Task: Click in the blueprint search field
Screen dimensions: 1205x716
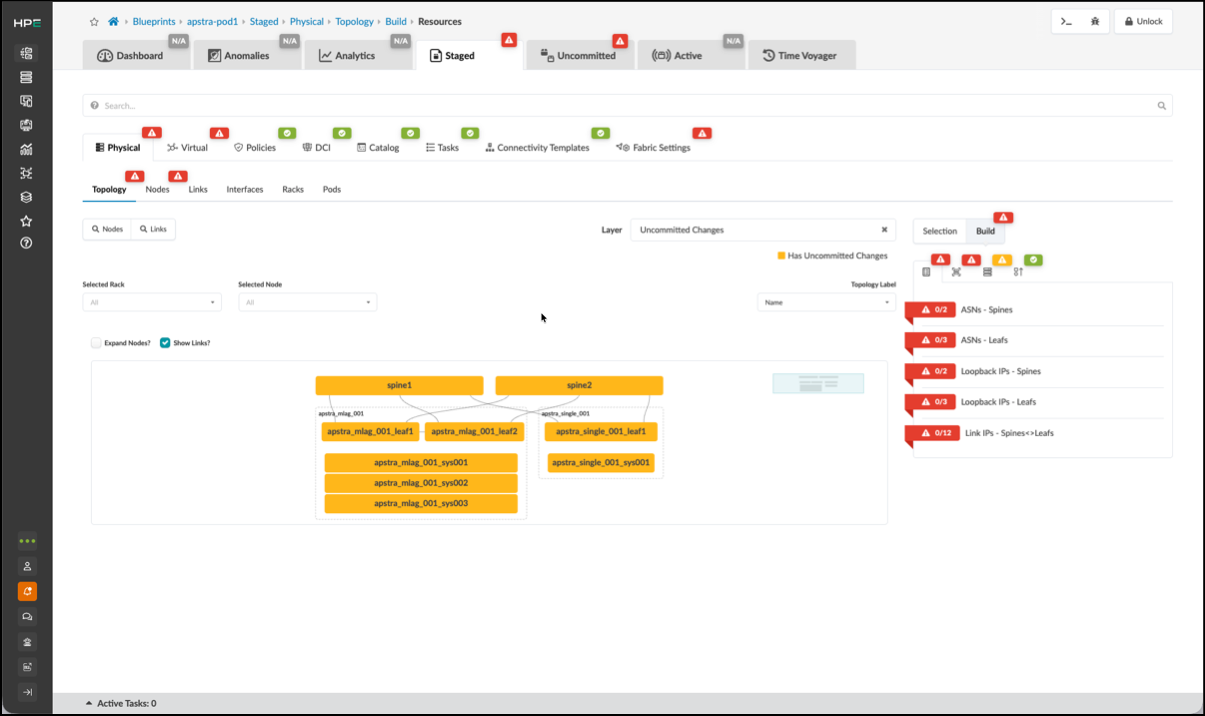Action: tap(627, 105)
